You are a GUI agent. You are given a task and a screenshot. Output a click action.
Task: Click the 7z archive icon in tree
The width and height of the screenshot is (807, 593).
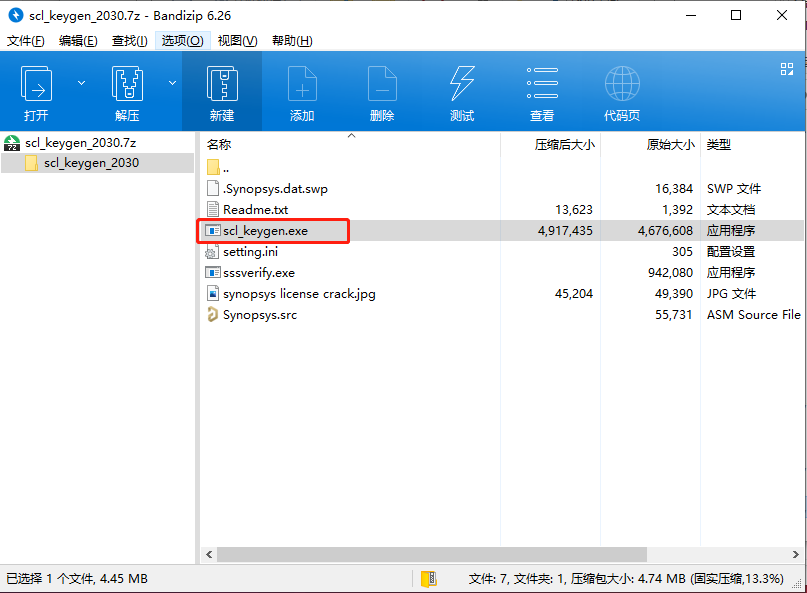tap(12, 143)
